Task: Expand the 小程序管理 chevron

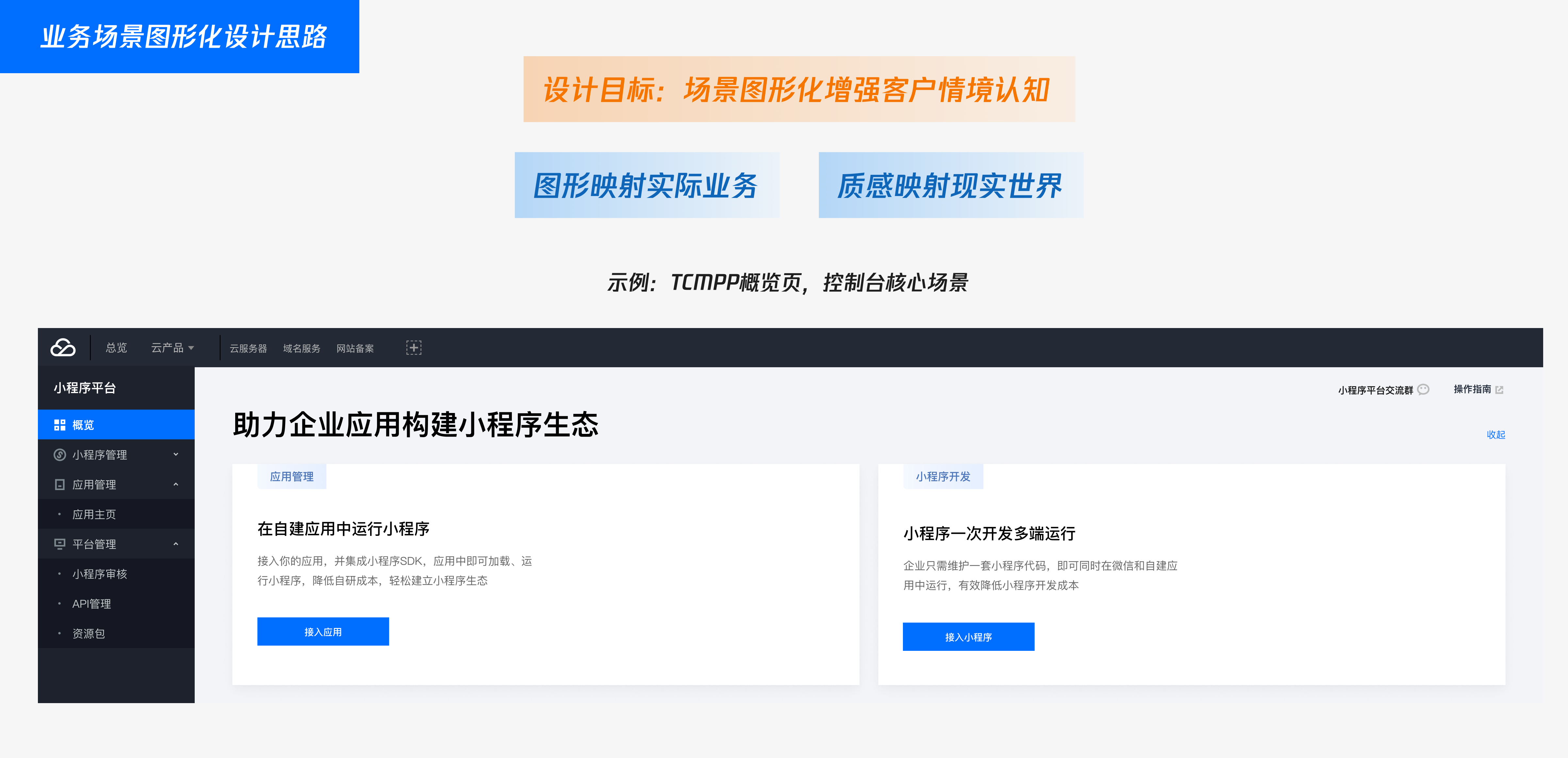Action: (x=176, y=454)
